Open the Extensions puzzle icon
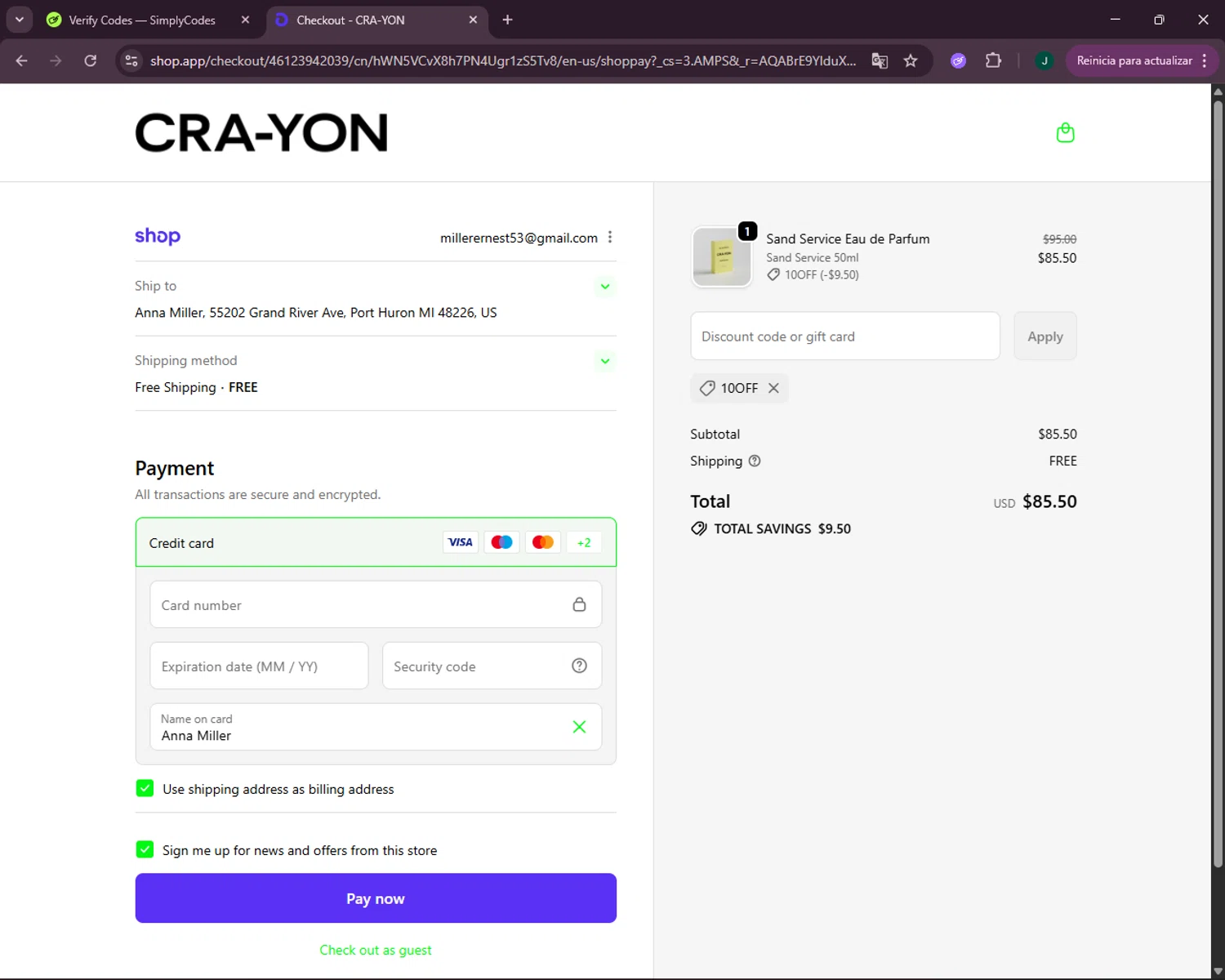1225x980 pixels. 993,60
